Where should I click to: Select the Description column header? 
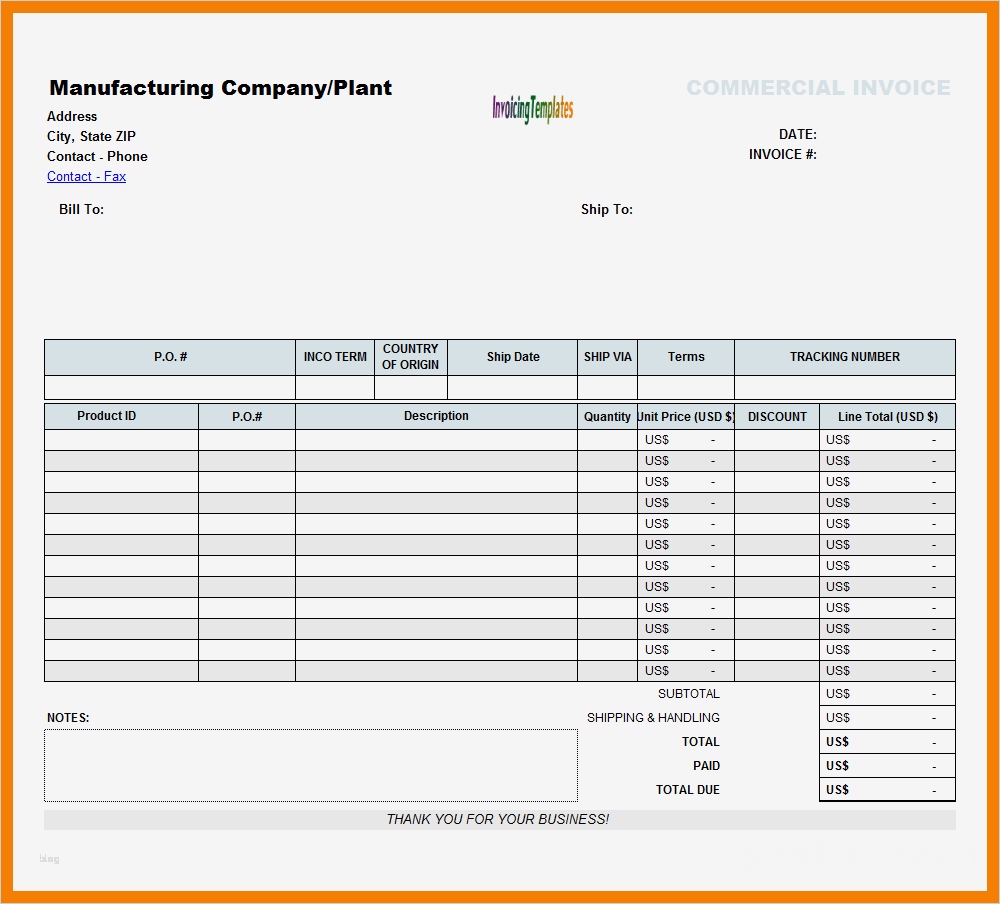(436, 416)
